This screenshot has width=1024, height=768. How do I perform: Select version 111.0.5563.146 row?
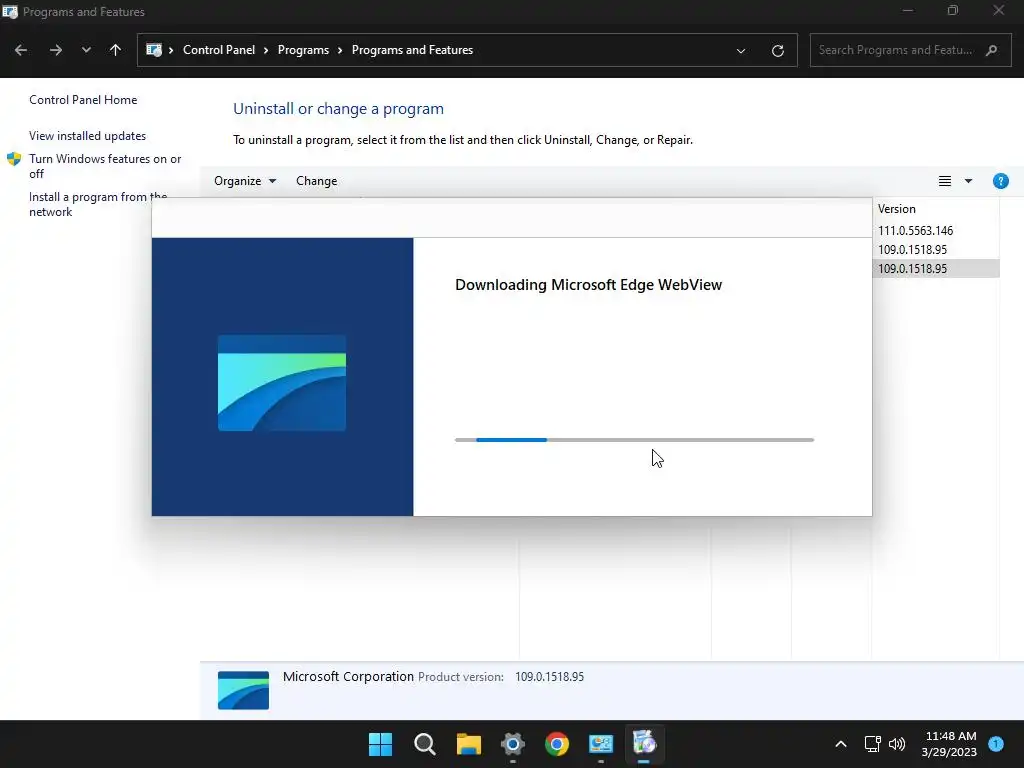pyautogui.click(x=915, y=231)
